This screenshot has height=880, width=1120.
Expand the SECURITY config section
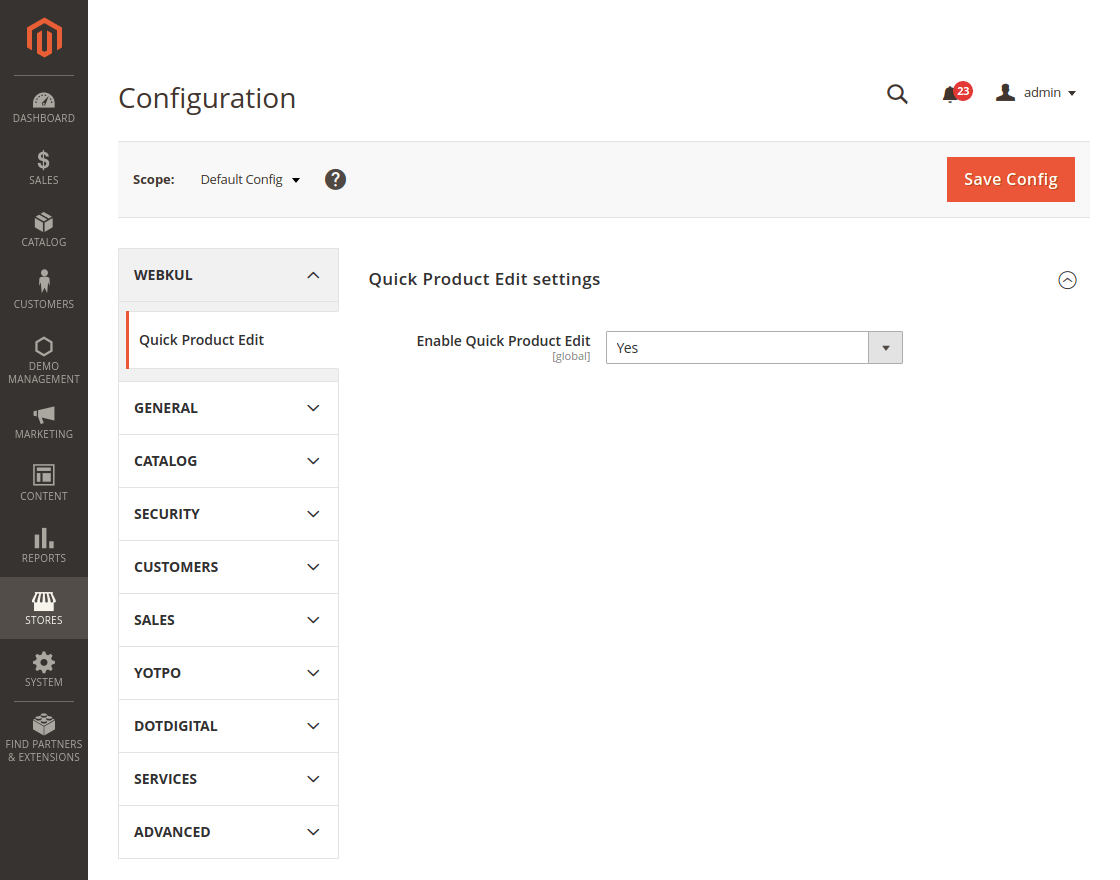[x=229, y=514]
